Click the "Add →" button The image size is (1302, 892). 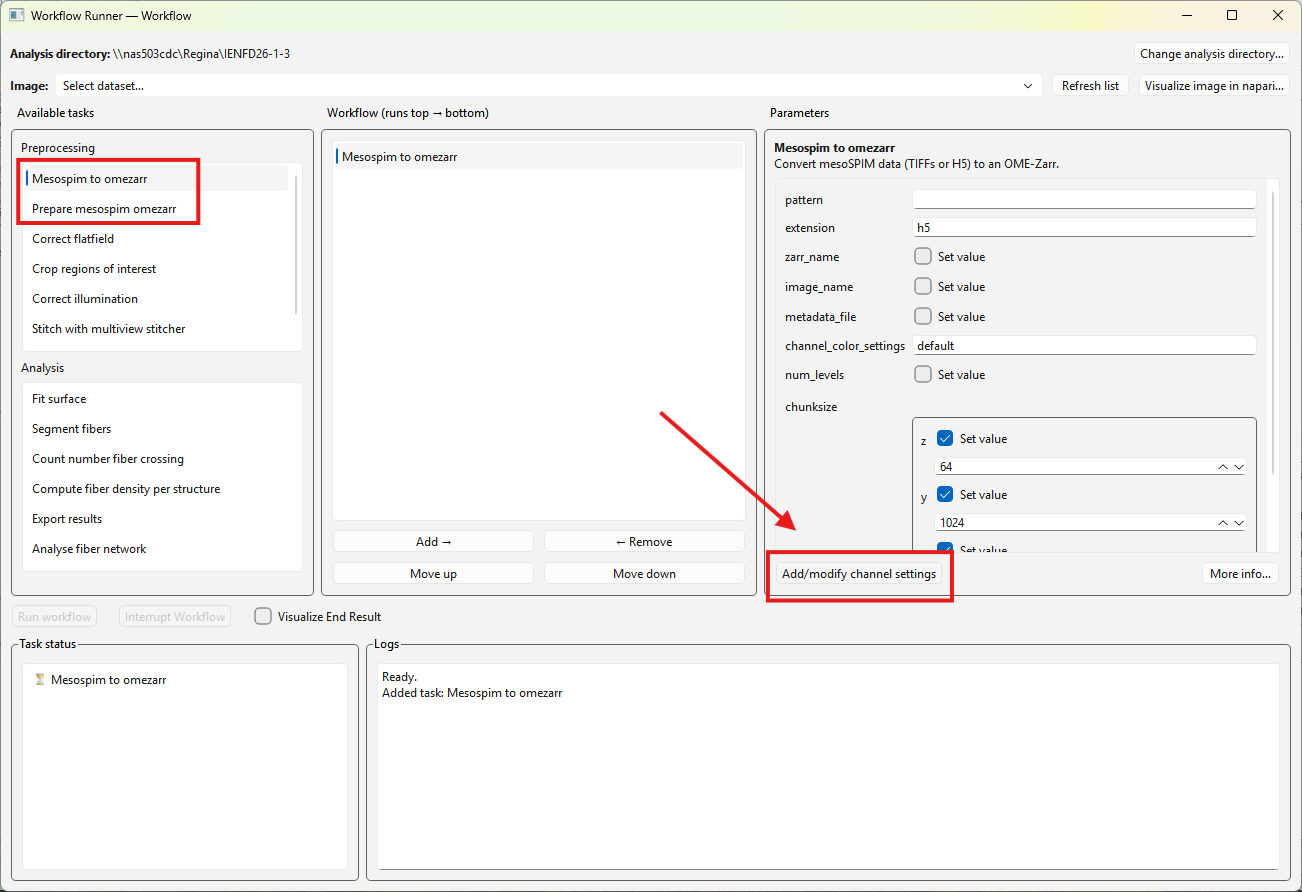[433, 539]
